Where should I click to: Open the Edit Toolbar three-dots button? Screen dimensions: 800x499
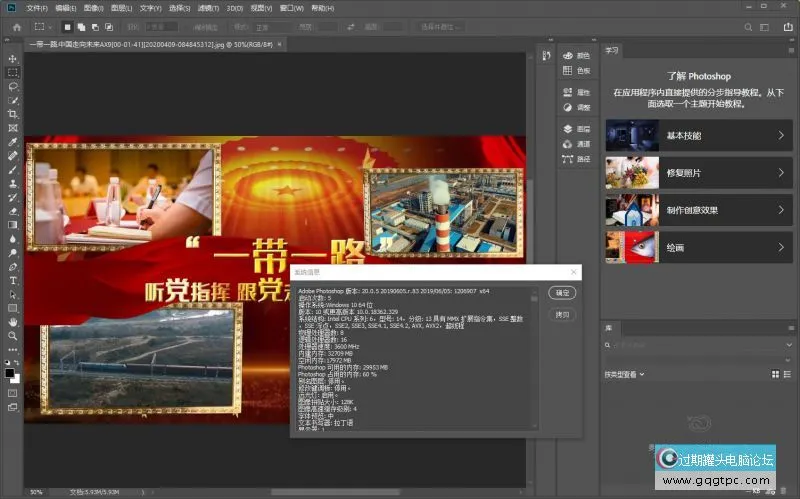[13, 350]
